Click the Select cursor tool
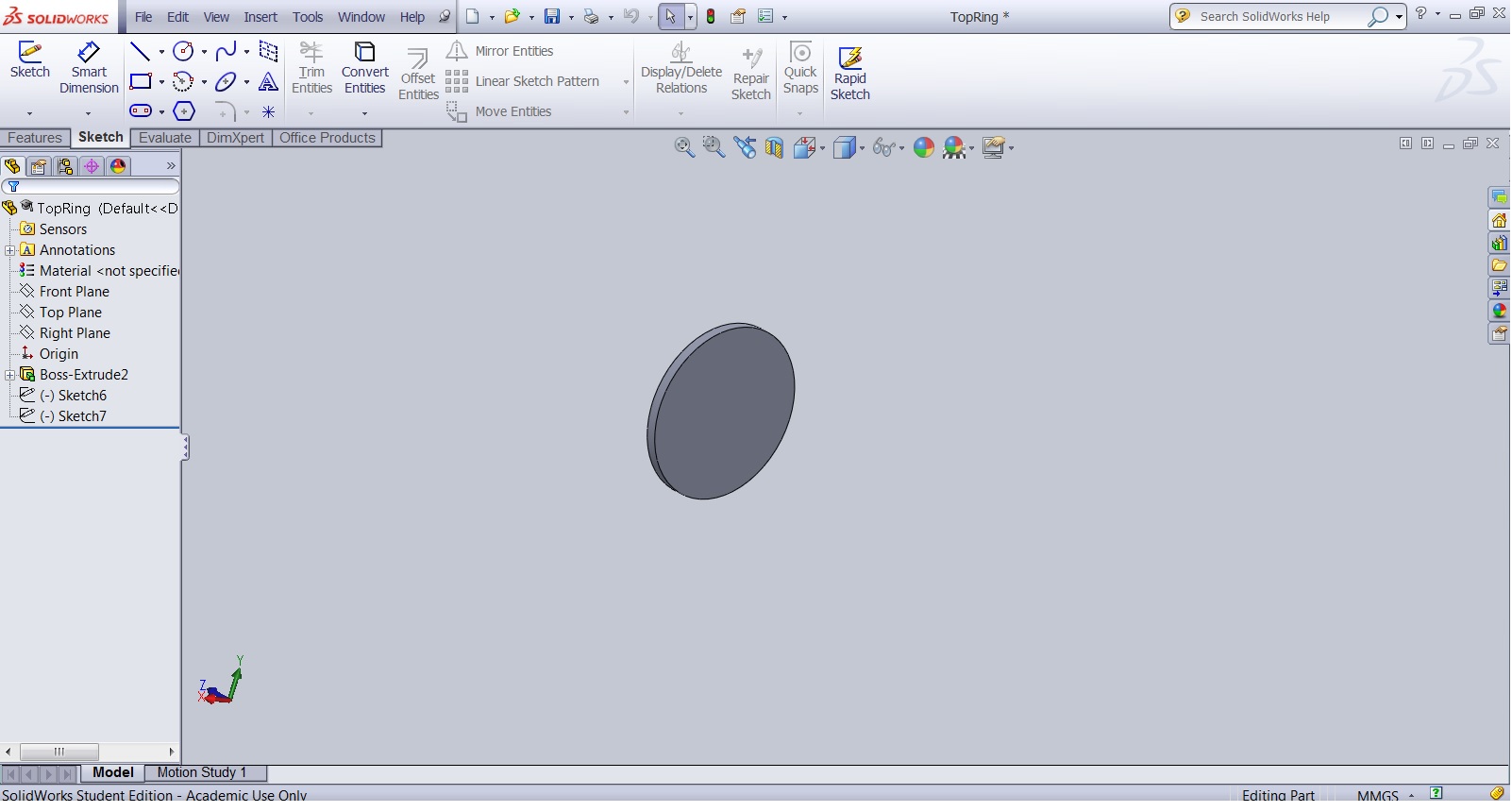The image size is (1512, 812). point(670,16)
